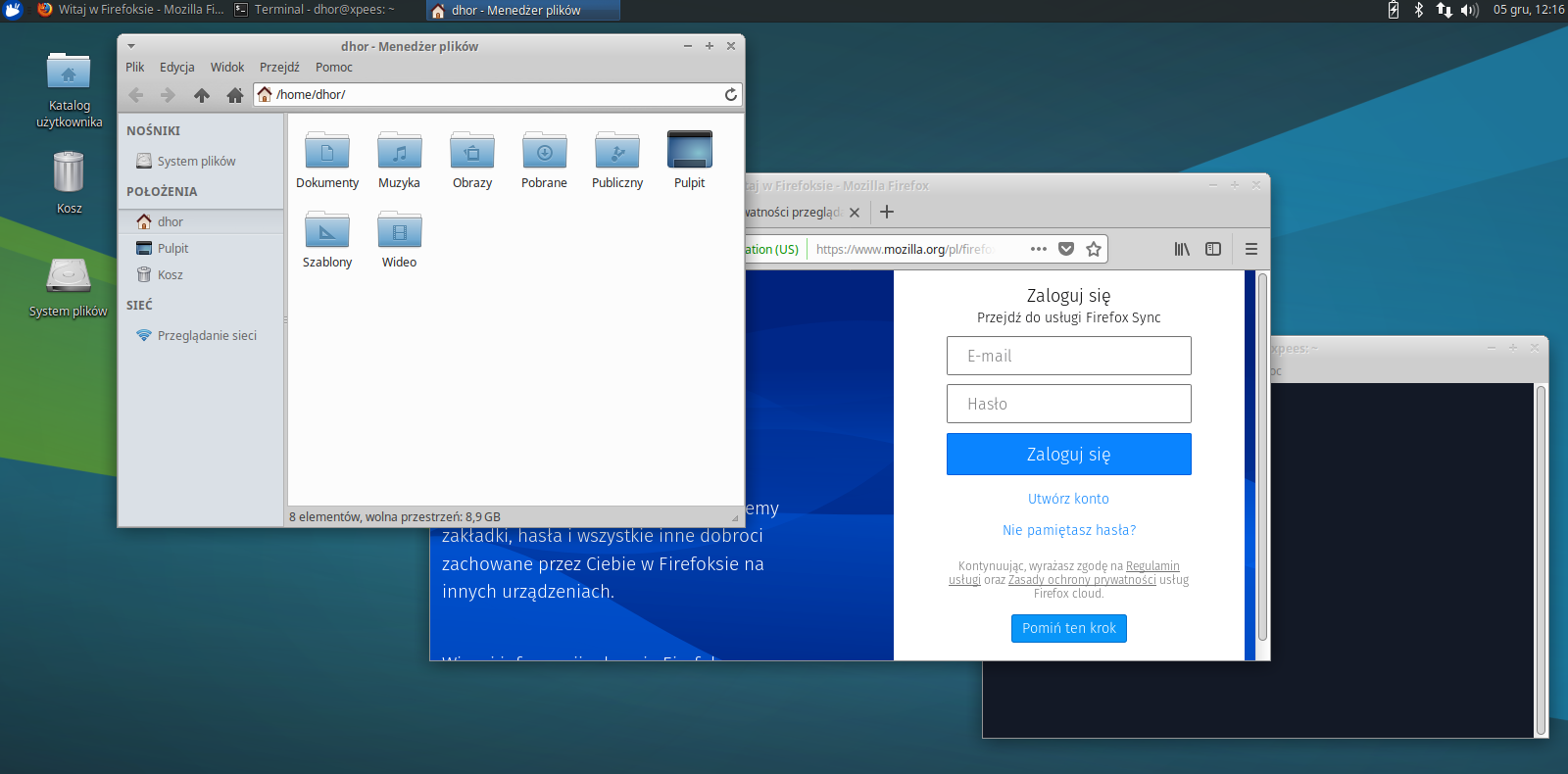Select Przeglądanie sieci in sidebar

[x=201, y=335]
